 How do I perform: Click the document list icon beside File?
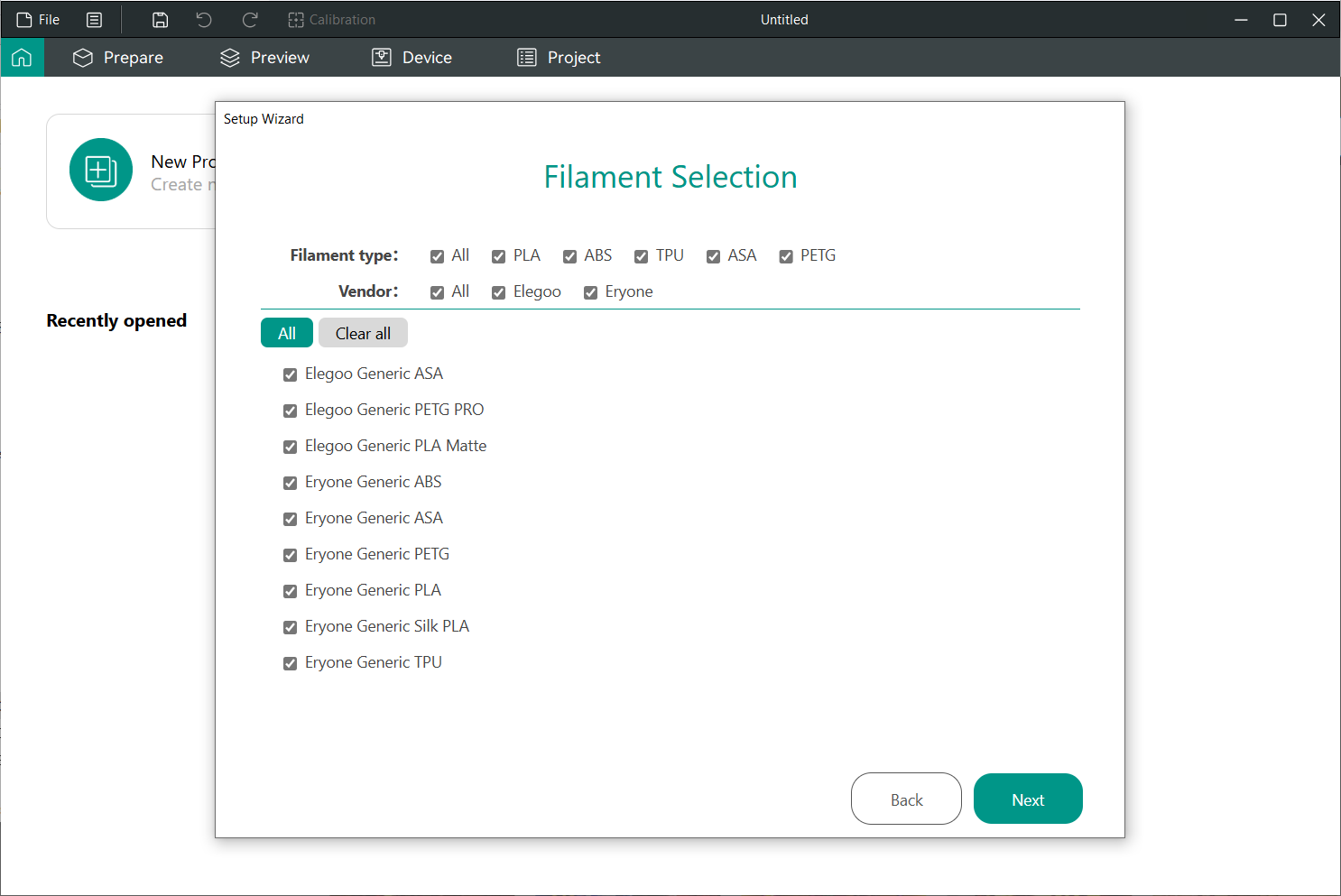click(x=95, y=20)
